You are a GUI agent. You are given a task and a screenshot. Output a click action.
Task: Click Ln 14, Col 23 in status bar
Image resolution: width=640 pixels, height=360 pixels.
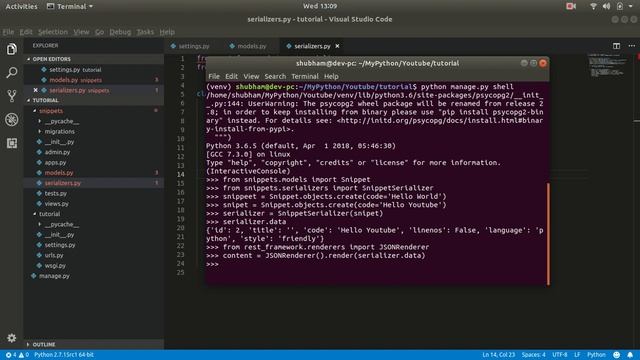pos(498,355)
